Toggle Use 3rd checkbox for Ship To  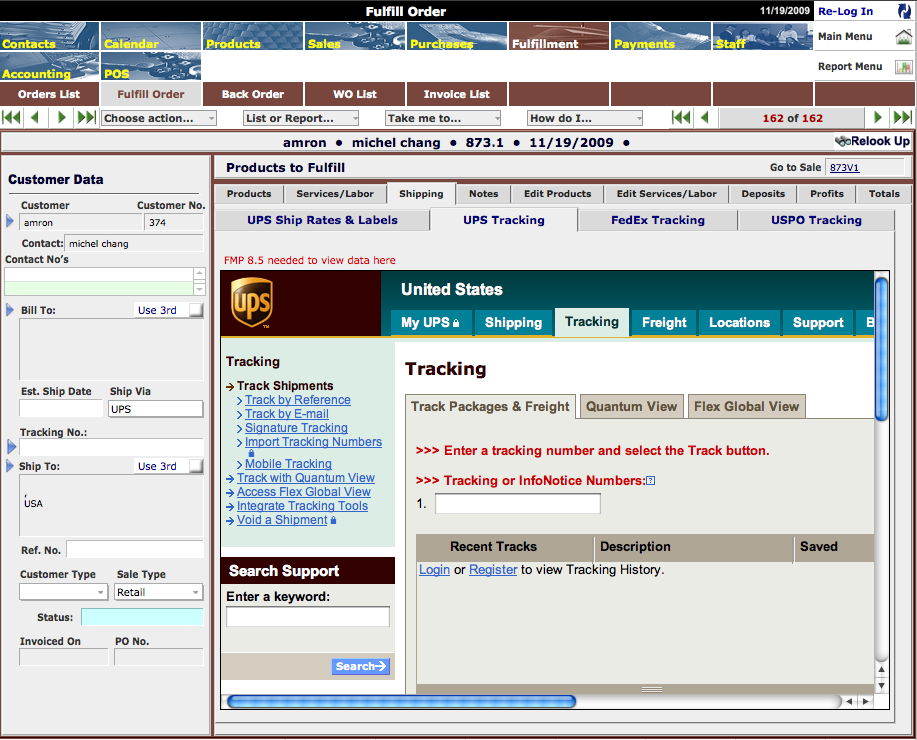click(196, 466)
